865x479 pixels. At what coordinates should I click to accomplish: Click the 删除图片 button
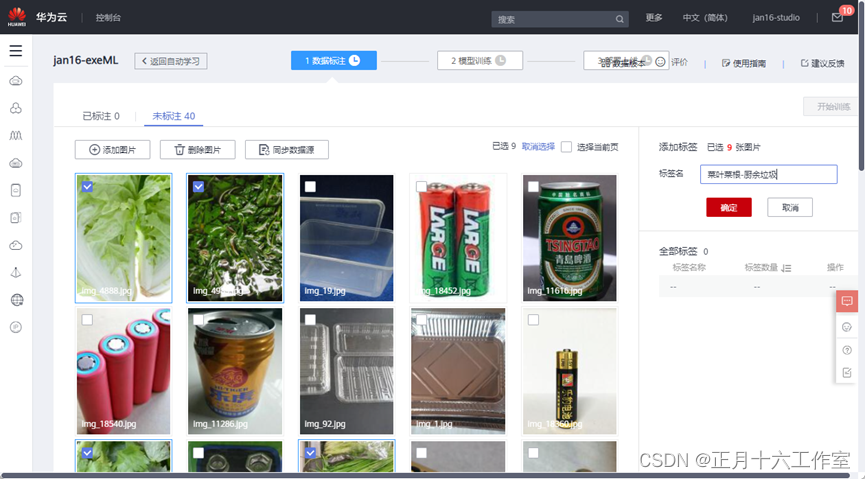[197, 150]
